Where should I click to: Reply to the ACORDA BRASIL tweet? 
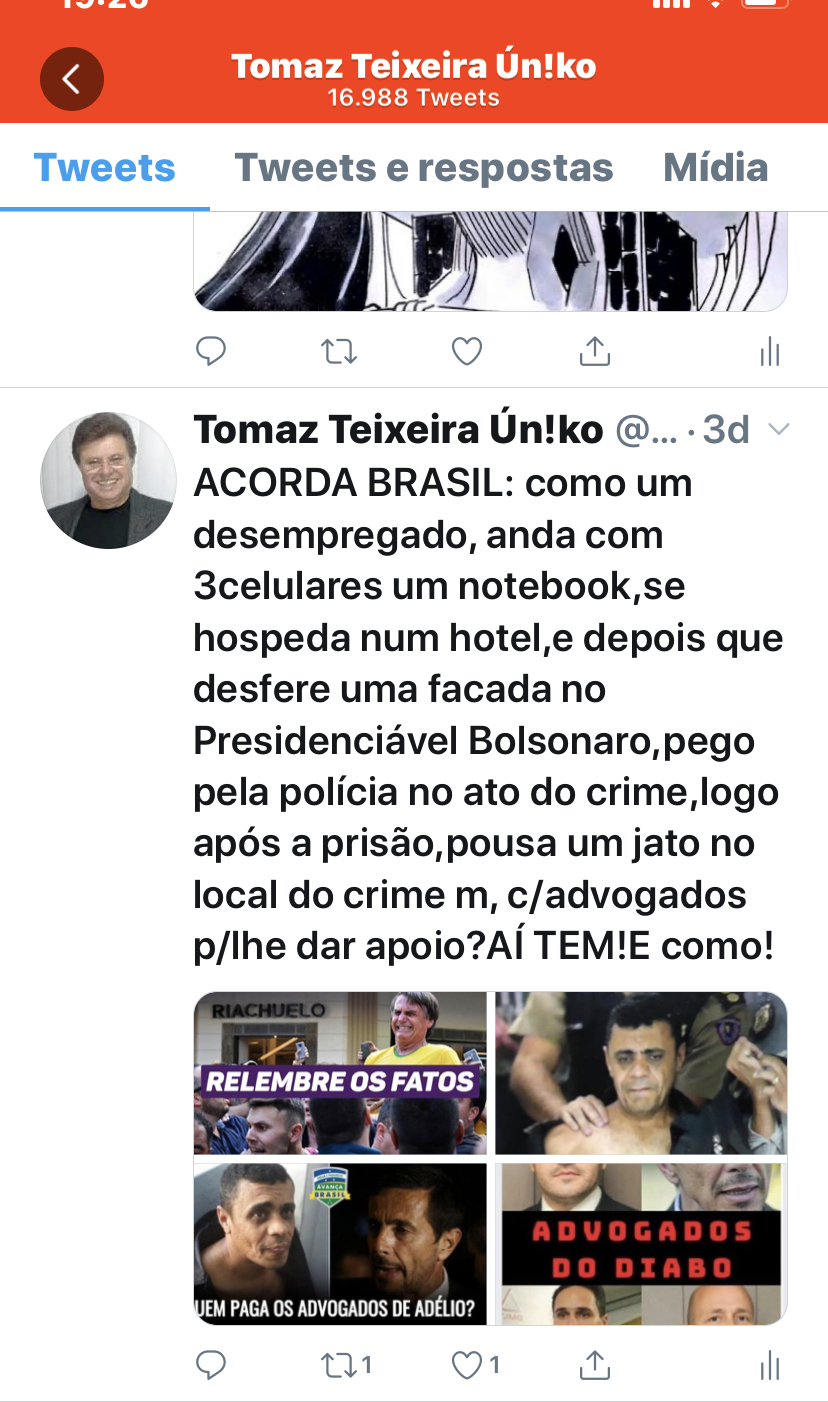tap(210, 1364)
